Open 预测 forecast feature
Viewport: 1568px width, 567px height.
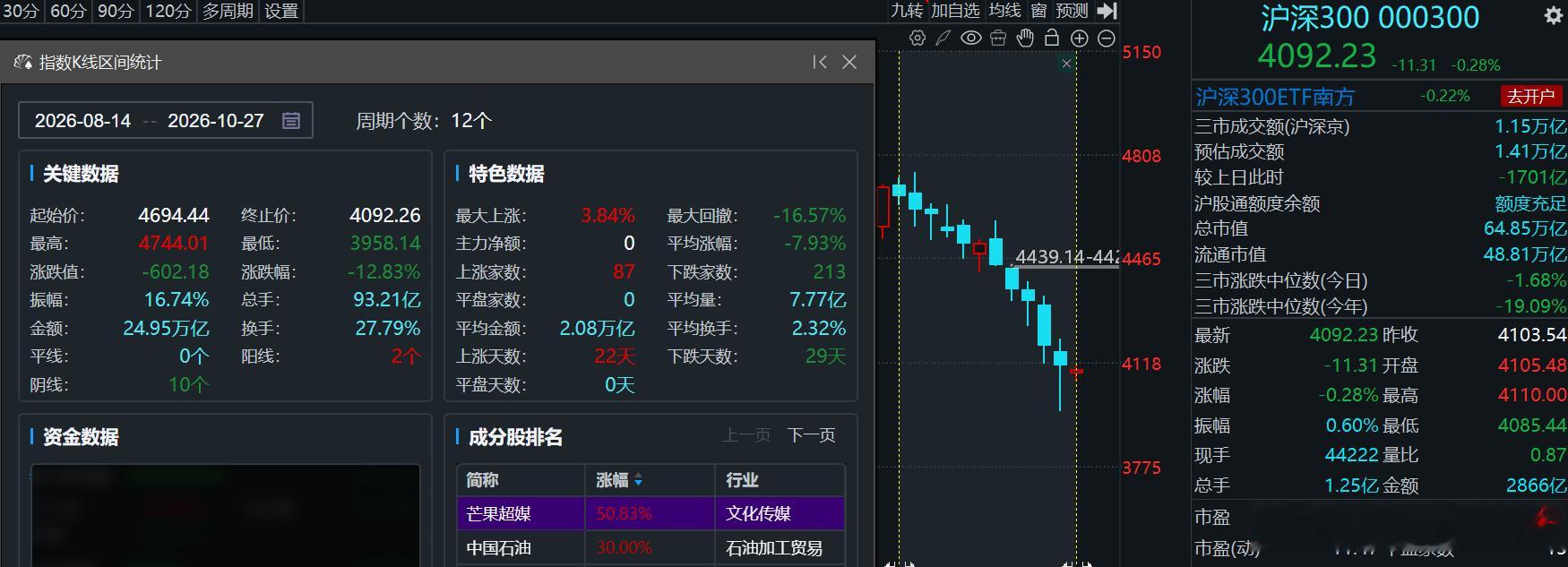click(1072, 11)
